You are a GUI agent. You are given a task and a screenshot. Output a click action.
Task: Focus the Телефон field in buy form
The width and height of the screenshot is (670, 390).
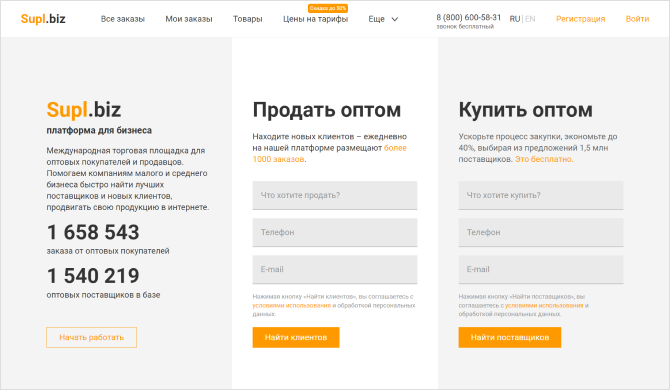[541, 232]
